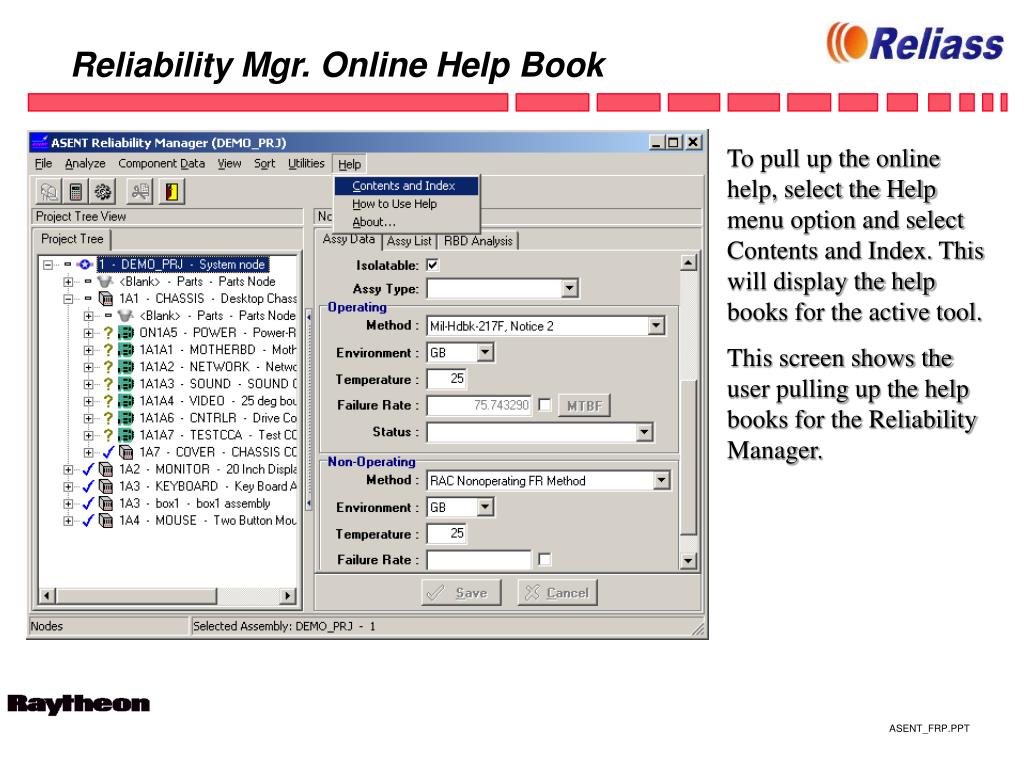Click the assembly icon beside 1A4 MOUSE

click(x=106, y=520)
